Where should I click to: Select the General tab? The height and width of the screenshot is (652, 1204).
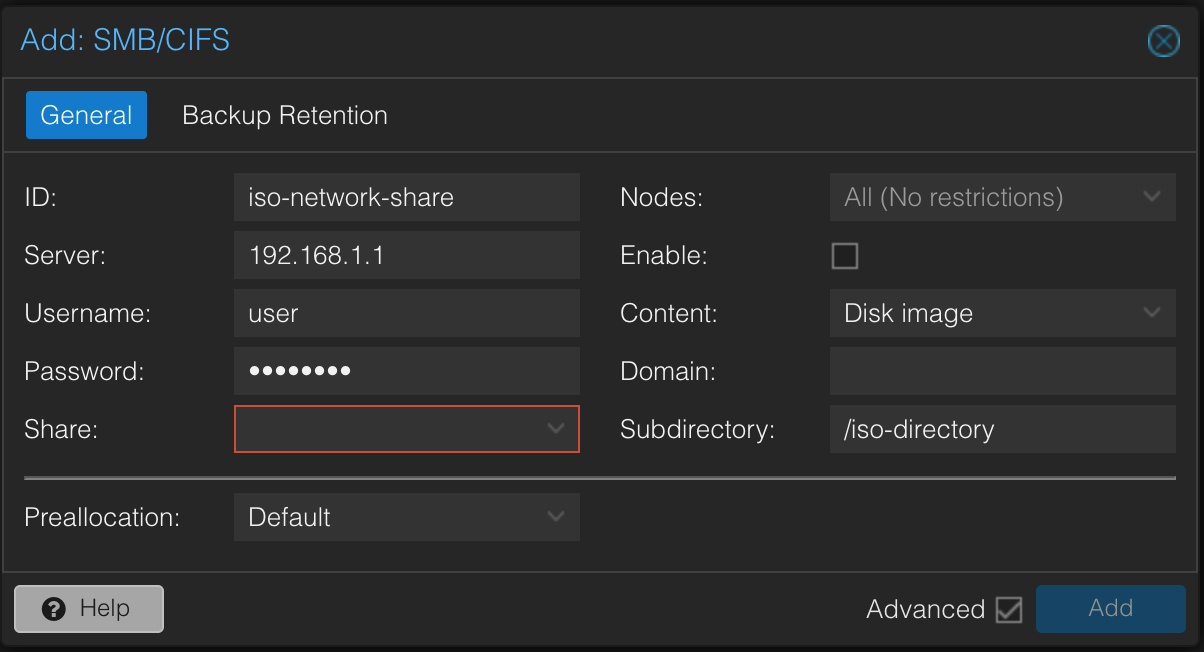86,115
